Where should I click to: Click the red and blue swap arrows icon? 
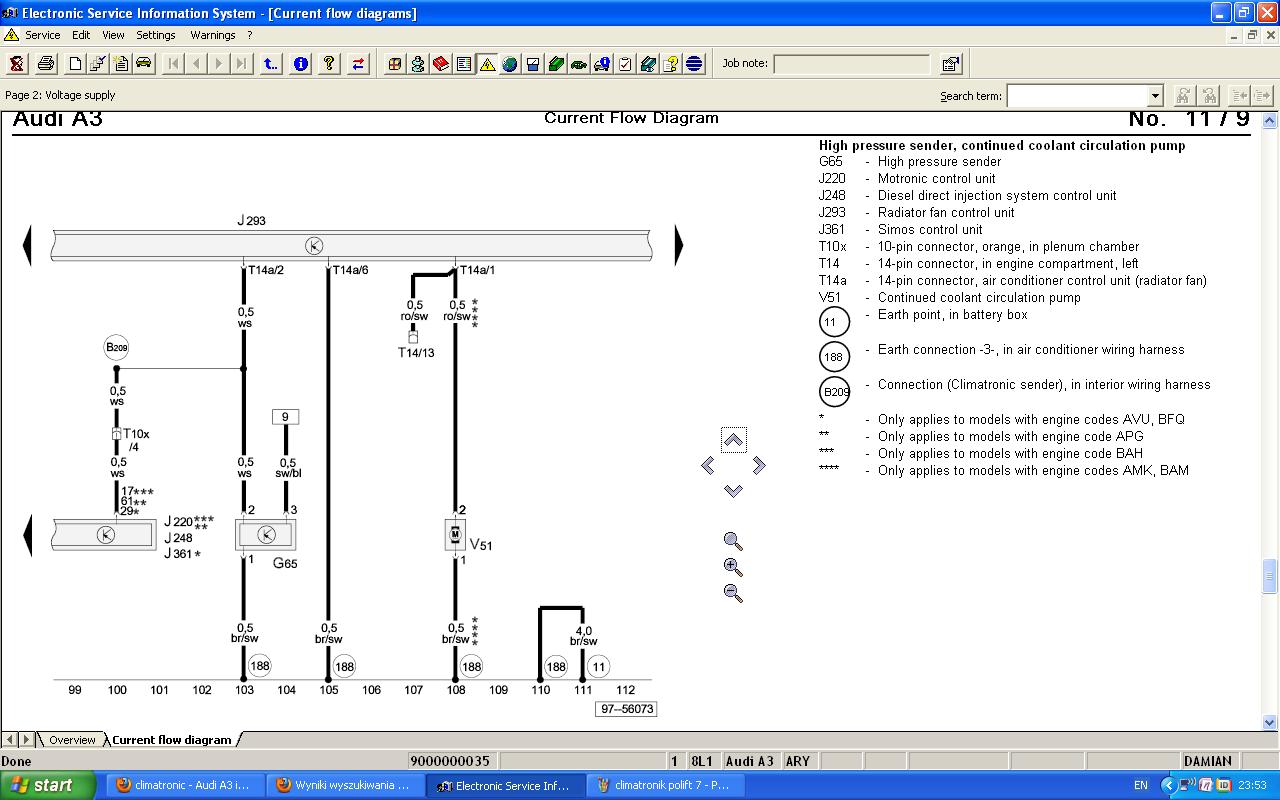click(x=358, y=64)
